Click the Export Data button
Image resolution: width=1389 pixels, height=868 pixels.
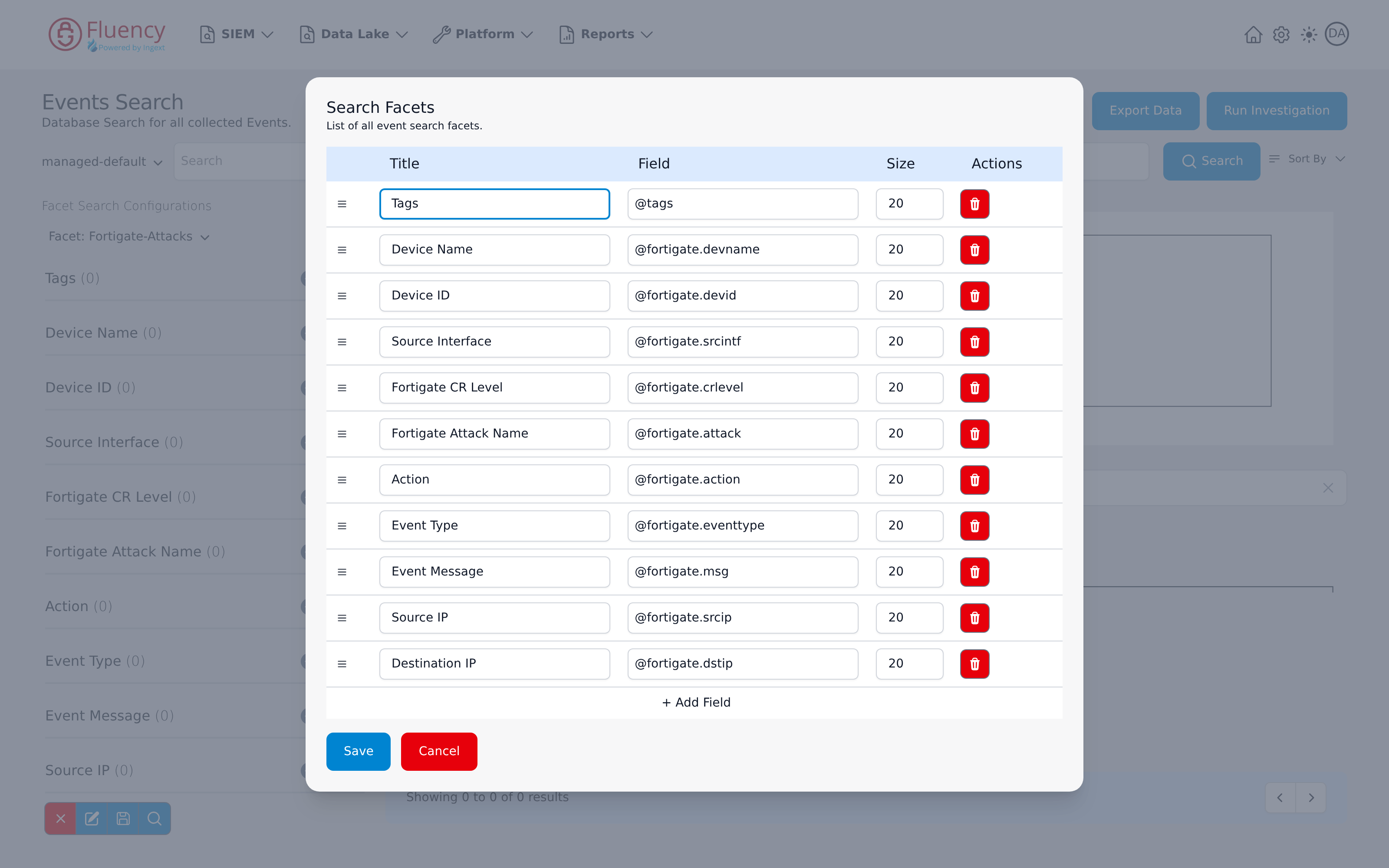coord(1145,111)
